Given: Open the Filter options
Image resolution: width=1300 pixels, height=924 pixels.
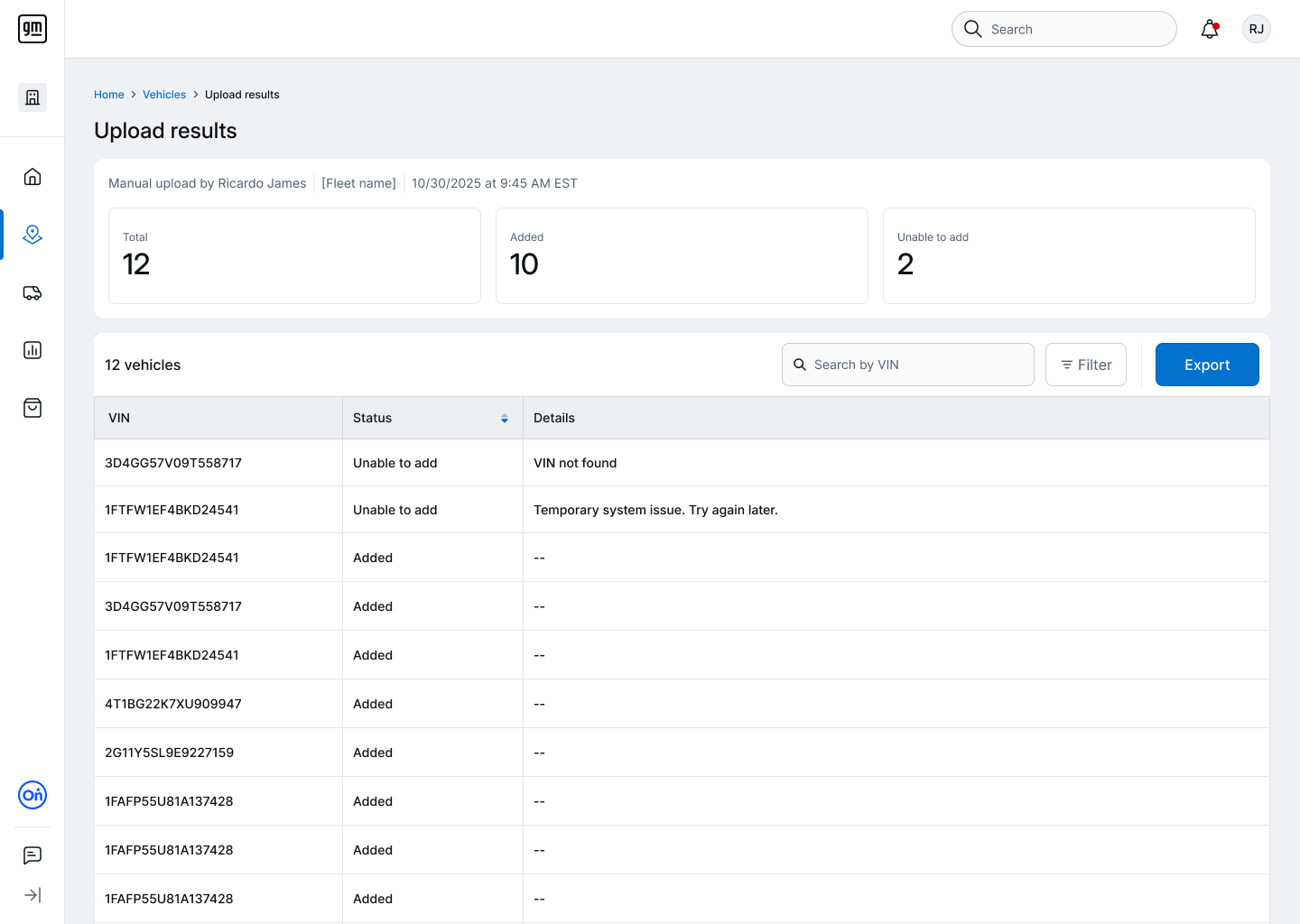Looking at the screenshot, I should tap(1086, 365).
